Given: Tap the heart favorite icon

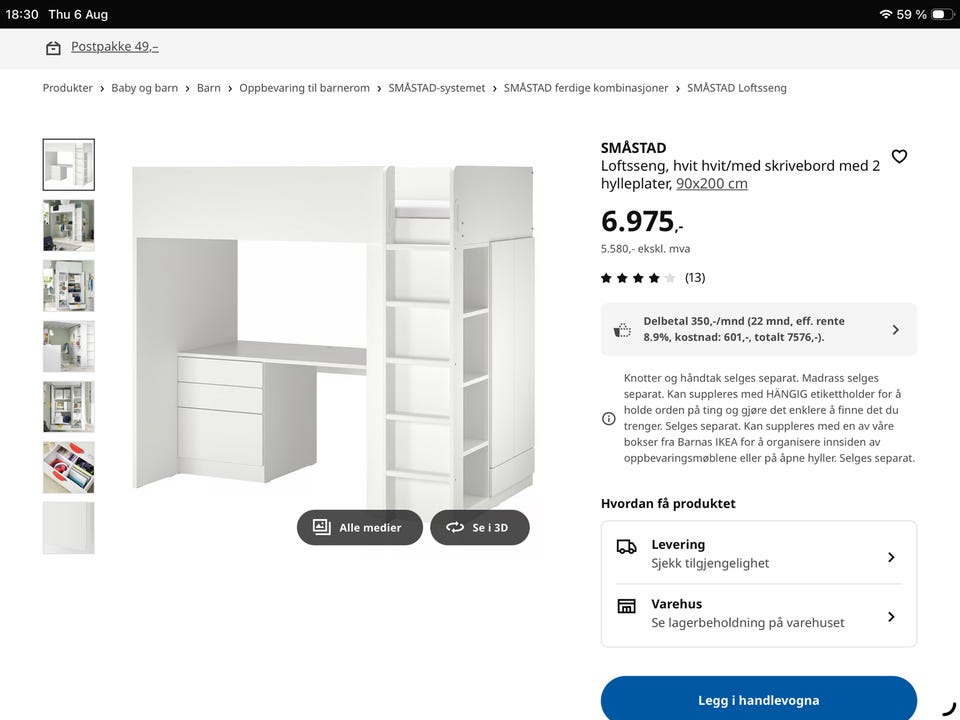Looking at the screenshot, I should pos(899,157).
